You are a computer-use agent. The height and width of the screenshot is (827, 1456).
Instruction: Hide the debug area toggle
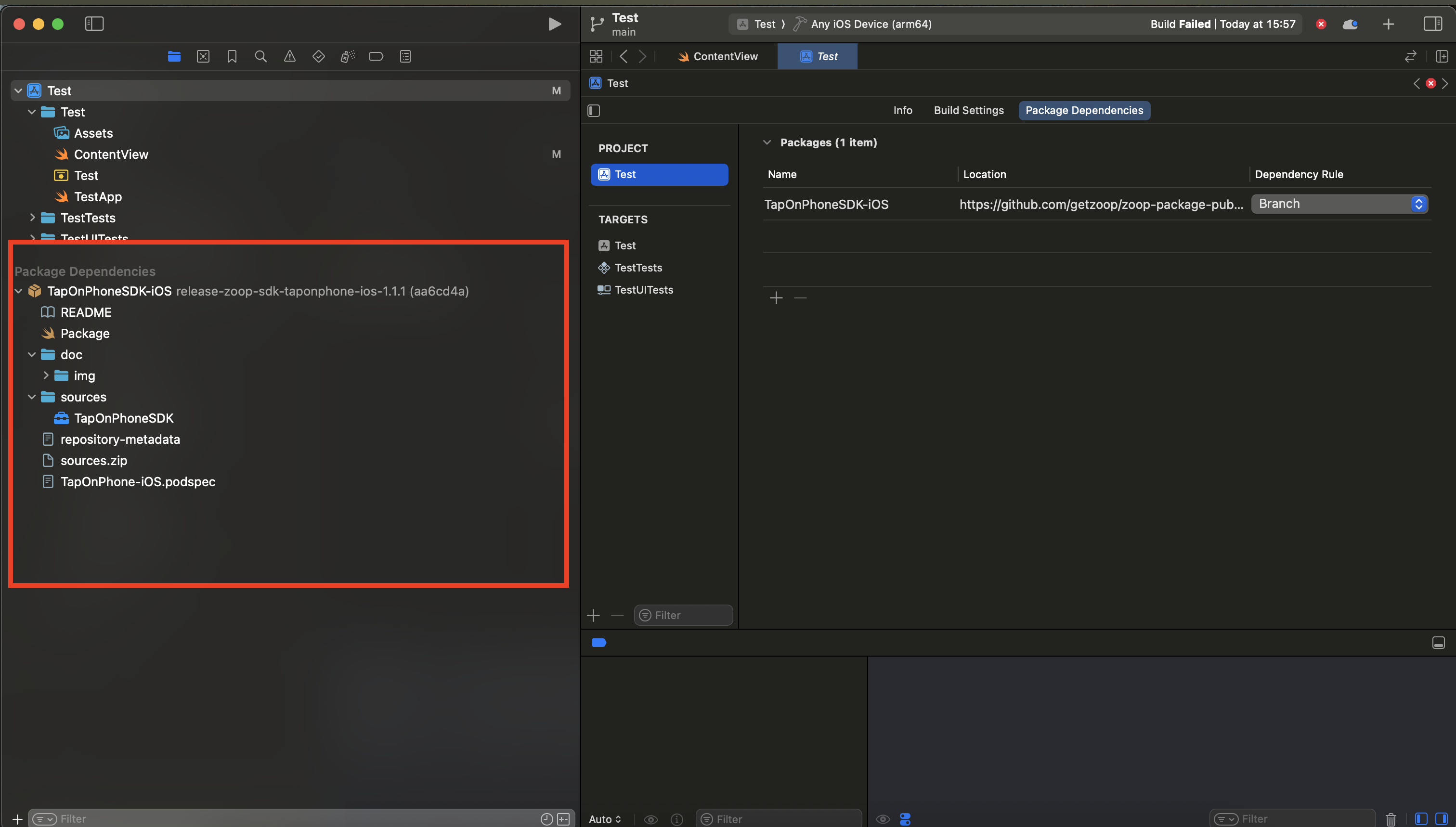pos(1438,643)
